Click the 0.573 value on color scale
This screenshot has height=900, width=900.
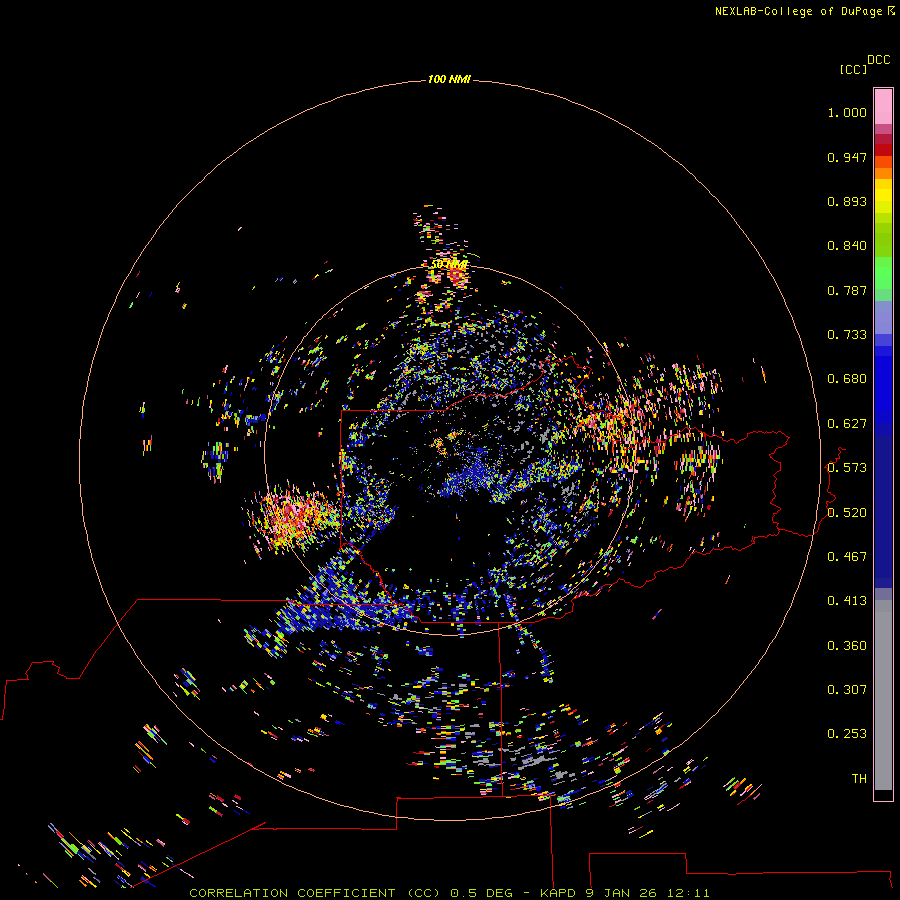point(847,468)
